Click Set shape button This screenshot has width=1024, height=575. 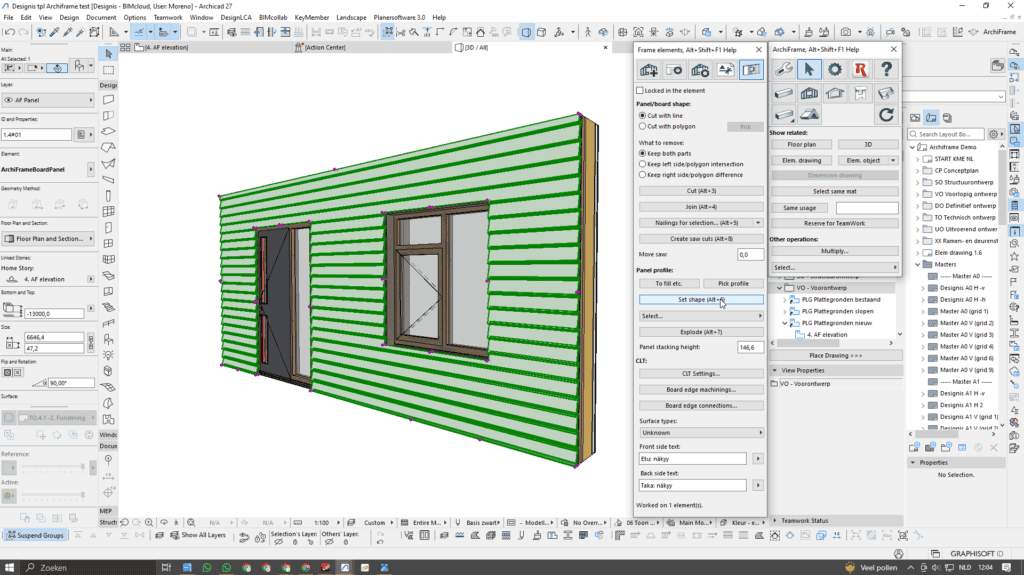(701, 299)
